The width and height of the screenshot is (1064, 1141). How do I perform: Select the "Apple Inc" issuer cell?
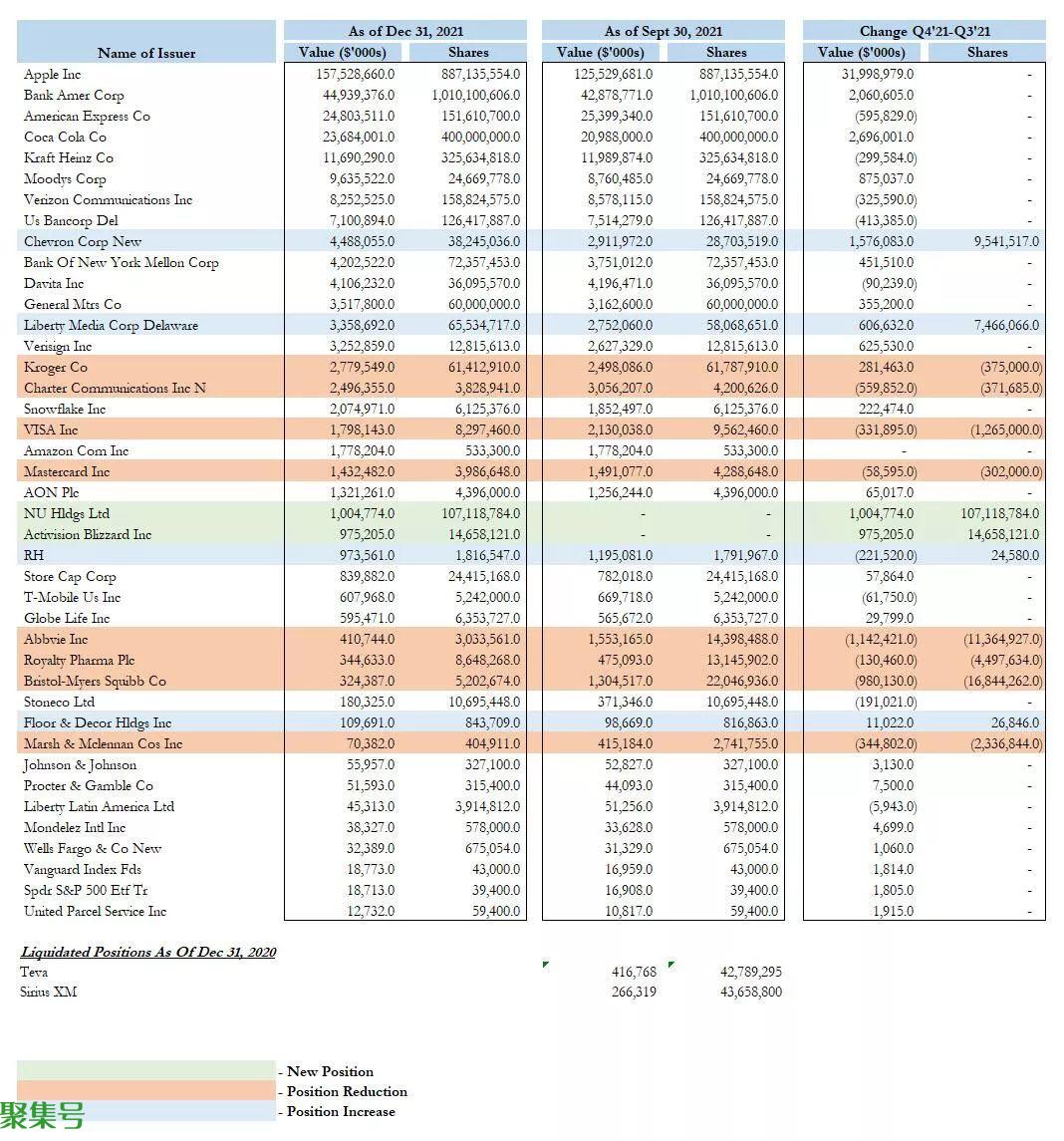coord(53,74)
